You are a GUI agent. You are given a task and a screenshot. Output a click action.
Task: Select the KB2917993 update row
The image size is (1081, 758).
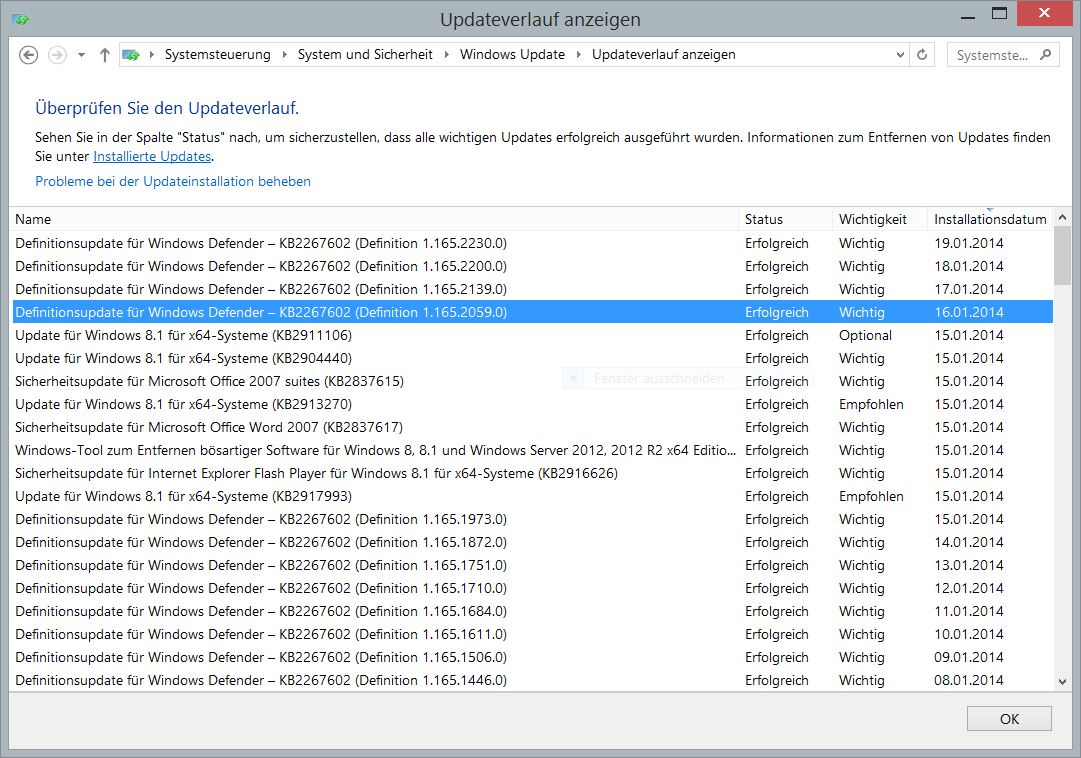click(x=532, y=497)
